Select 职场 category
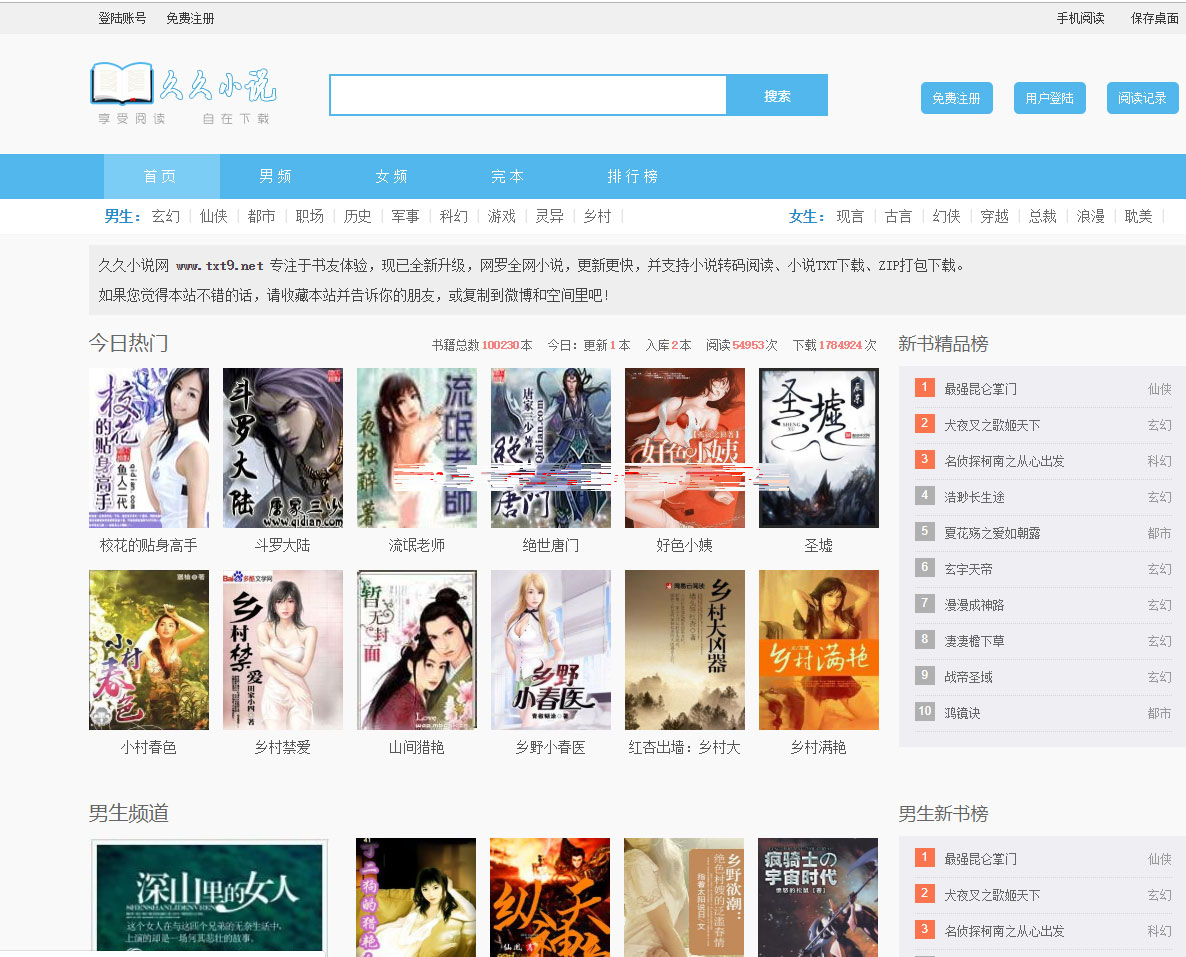Image resolution: width=1186 pixels, height=957 pixels. tap(309, 216)
